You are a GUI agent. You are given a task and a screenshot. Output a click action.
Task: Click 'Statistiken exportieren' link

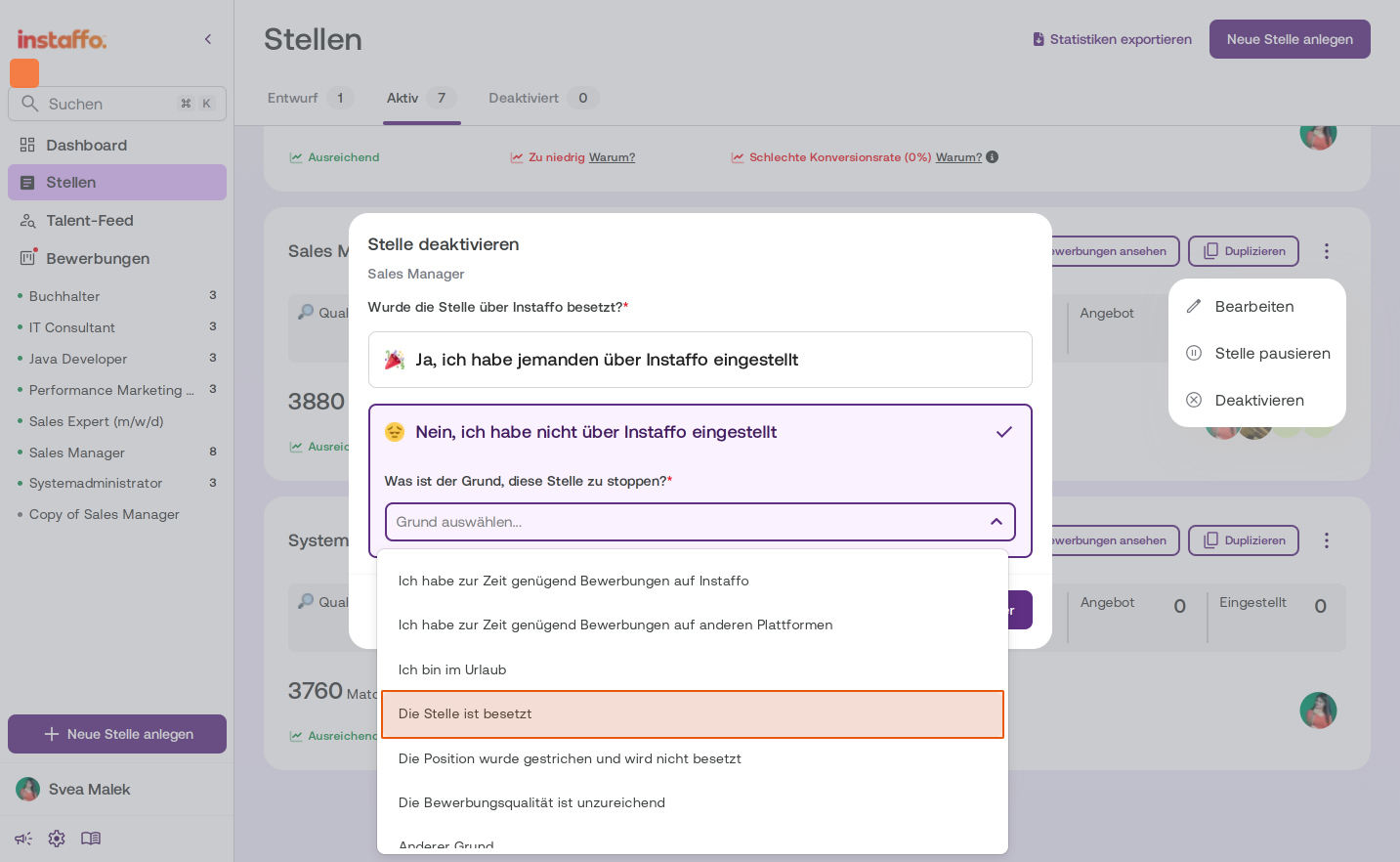[x=1112, y=39]
